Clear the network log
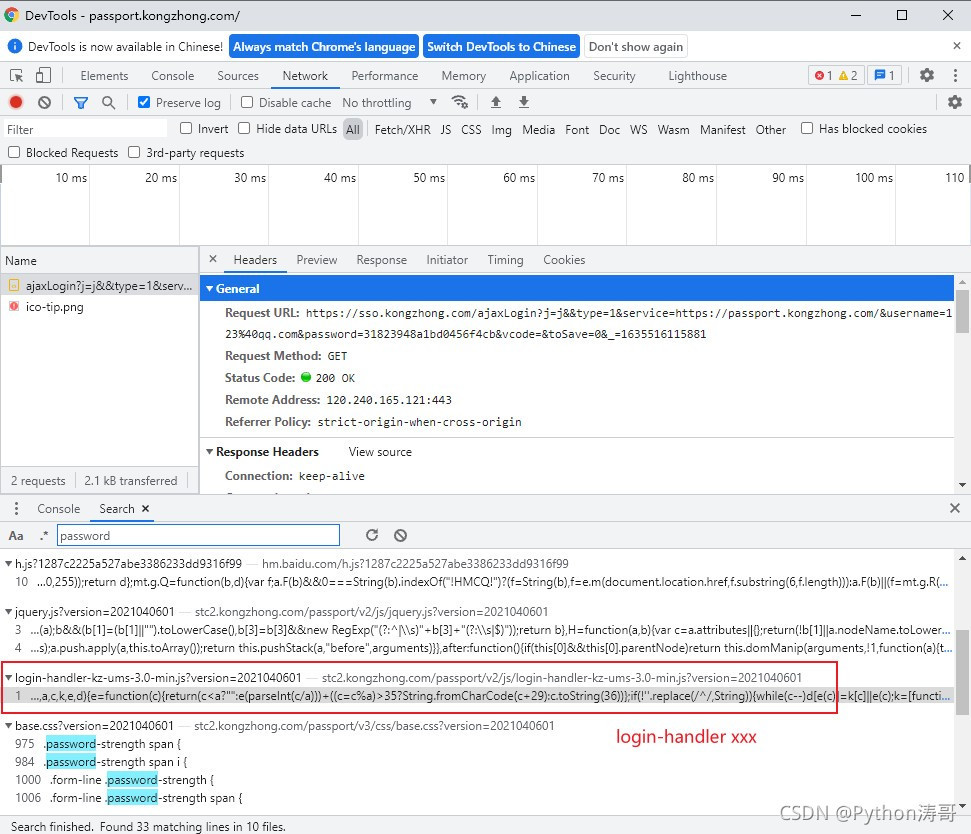 click(x=44, y=103)
